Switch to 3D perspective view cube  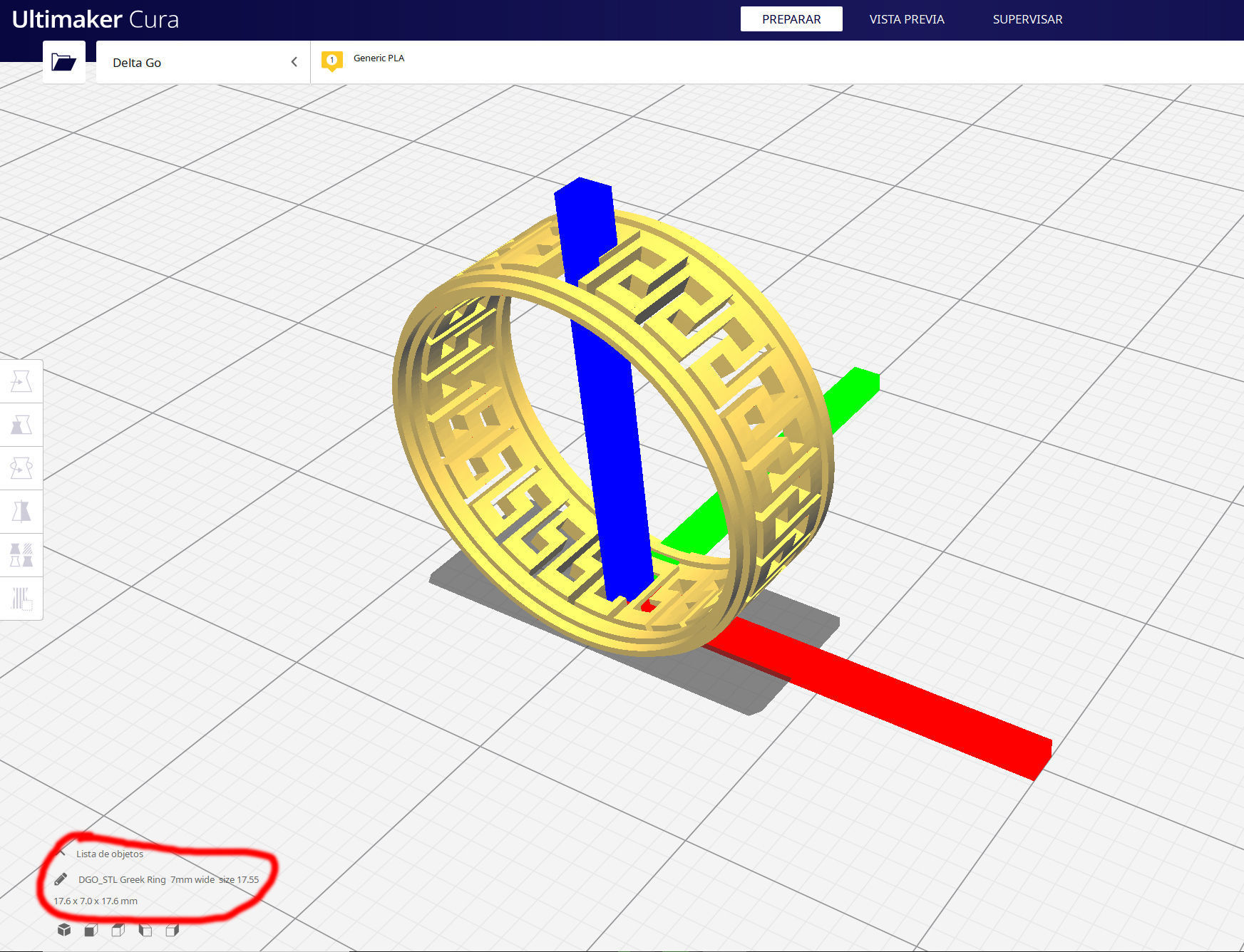pos(64,930)
